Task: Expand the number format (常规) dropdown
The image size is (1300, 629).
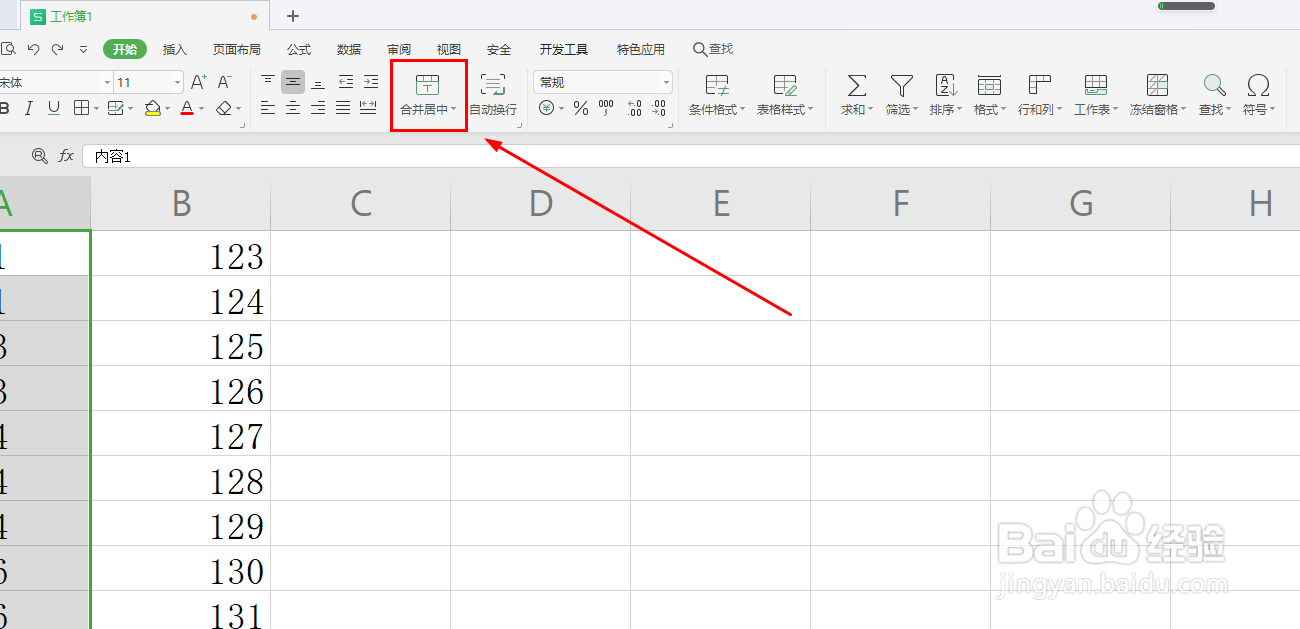Action: pyautogui.click(x=665, y=81)
